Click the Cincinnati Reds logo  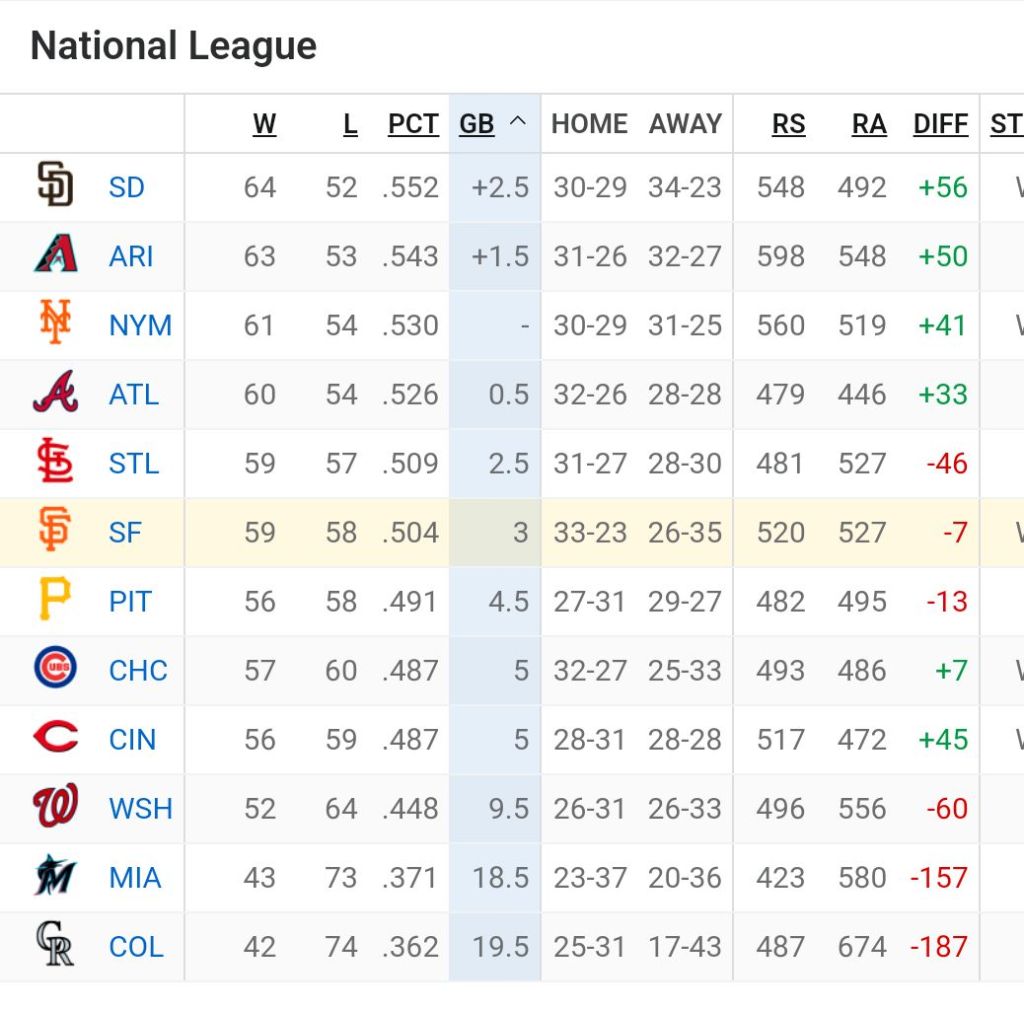[55, 738]
